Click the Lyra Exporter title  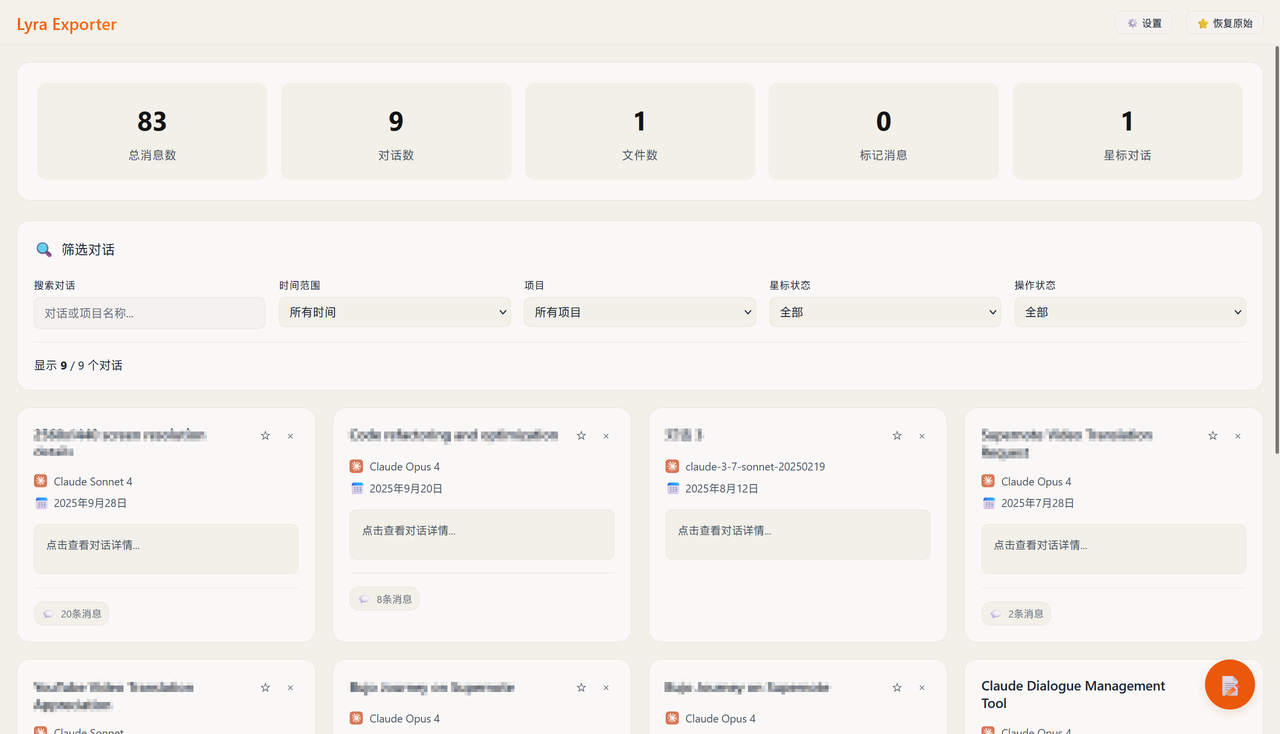point(67,24)
